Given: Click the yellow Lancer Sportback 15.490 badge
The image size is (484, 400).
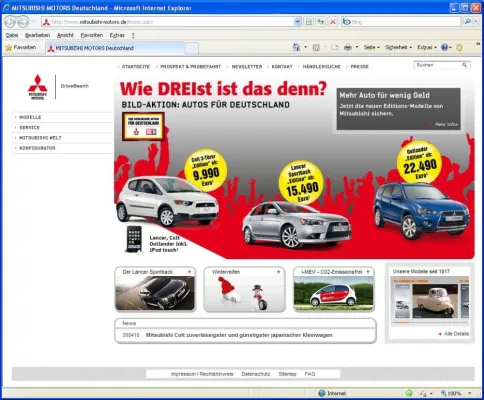Looking at the screenshot, I should click(301, 183).
